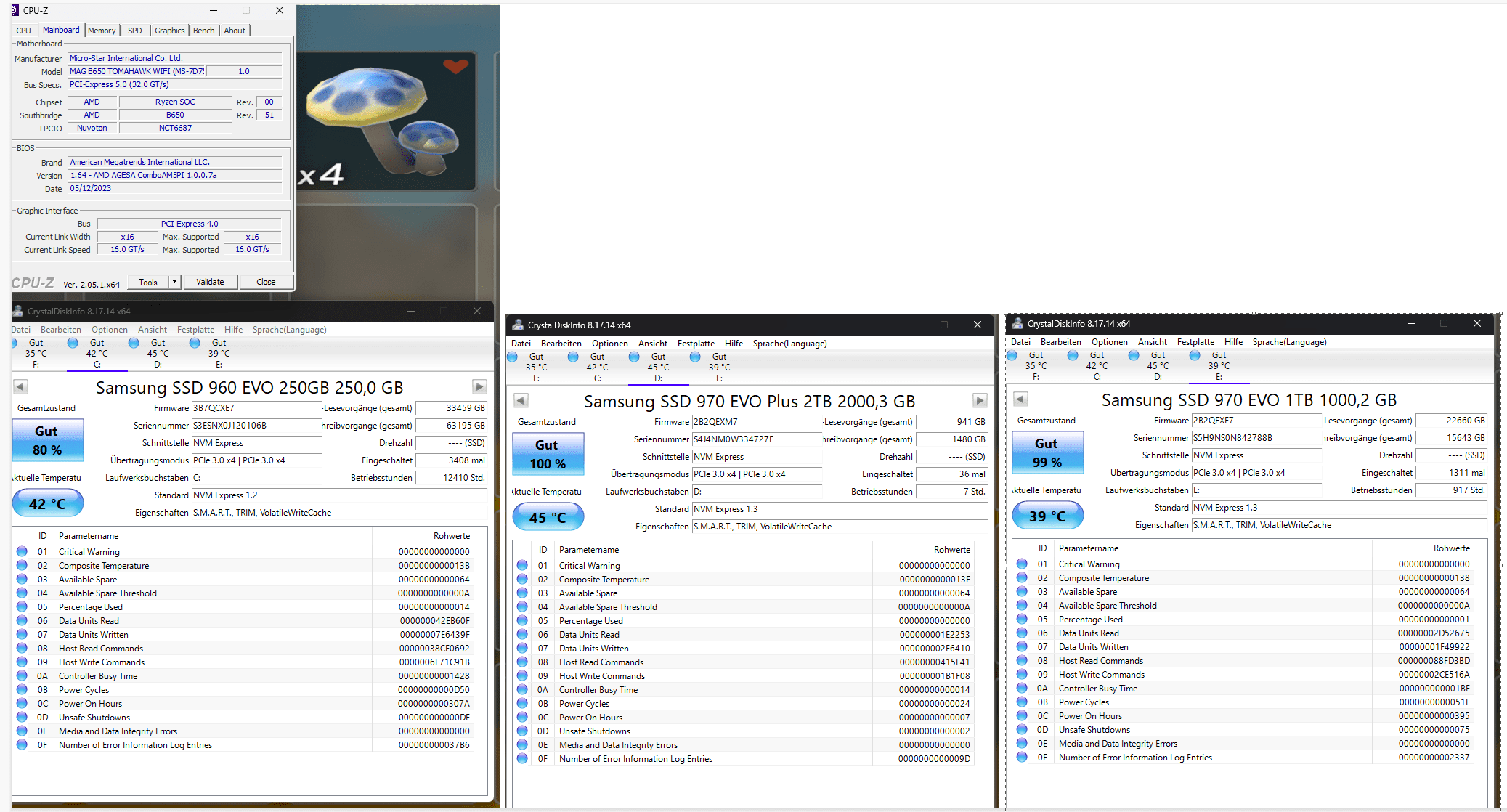Select drive F: 35 °C in 970 EVO 1TB window

tap(1036, 366)
